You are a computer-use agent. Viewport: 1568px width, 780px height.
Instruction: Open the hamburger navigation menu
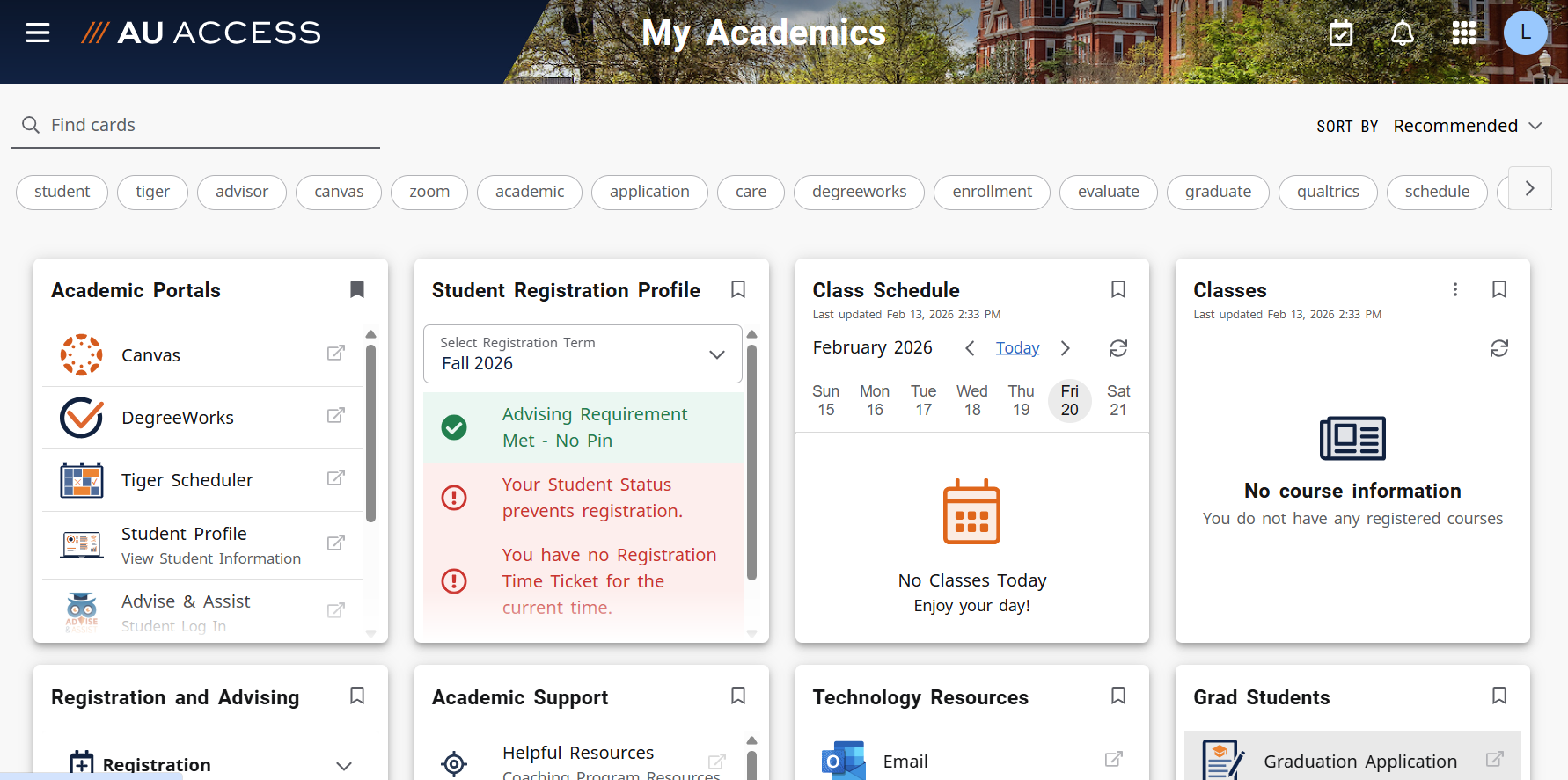[x=37, y=33]
